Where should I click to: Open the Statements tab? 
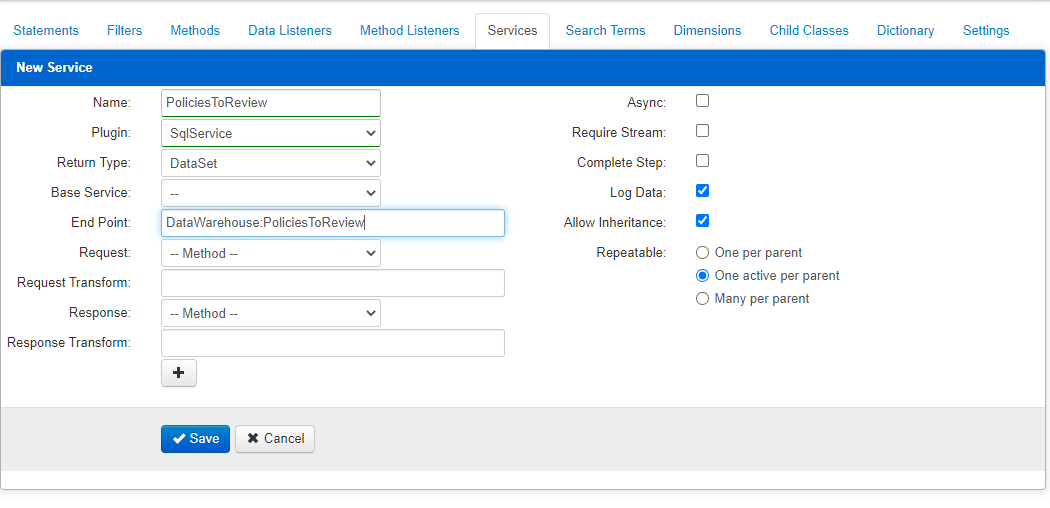46,30
